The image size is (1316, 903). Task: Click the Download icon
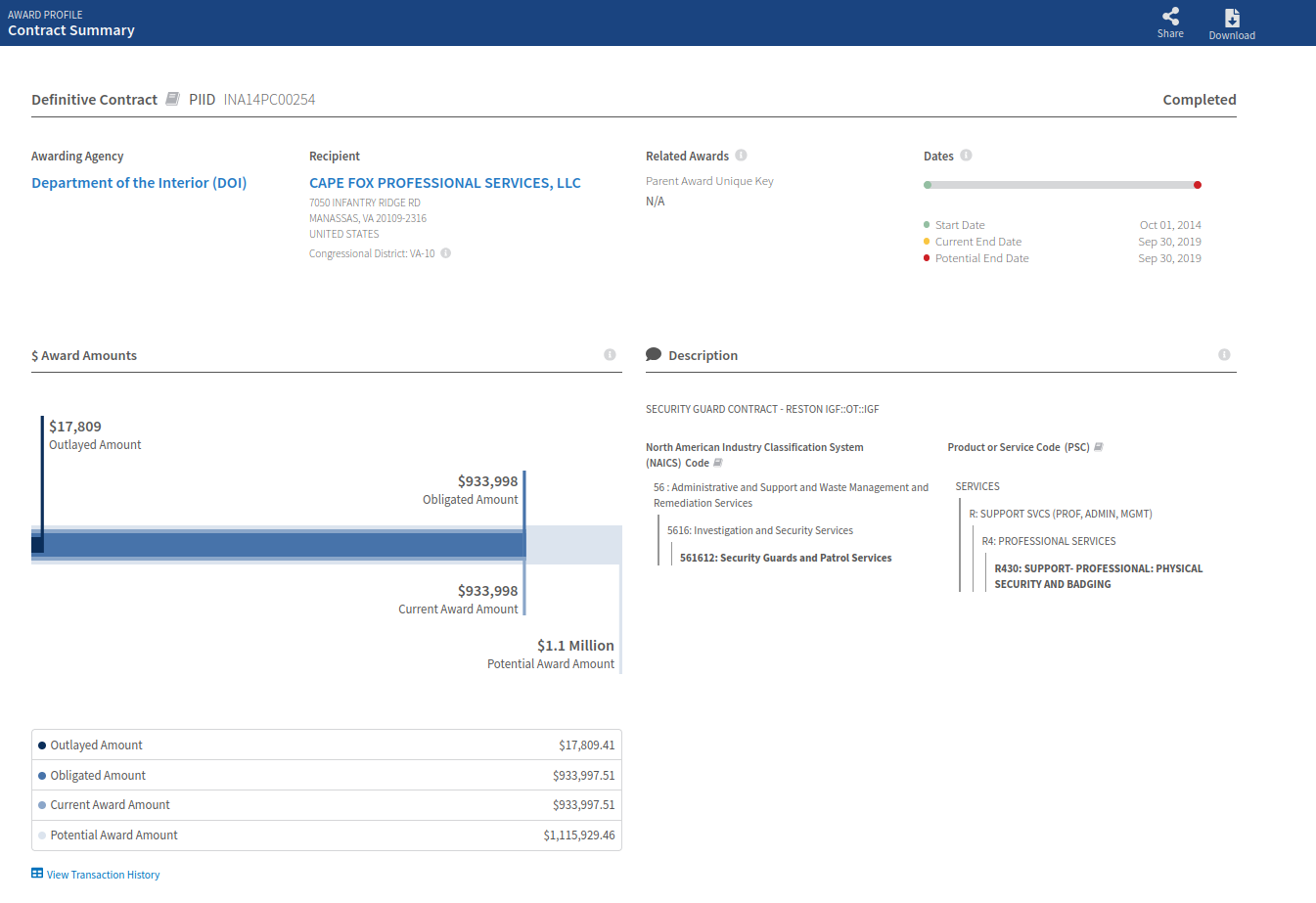pos(1232,18)
